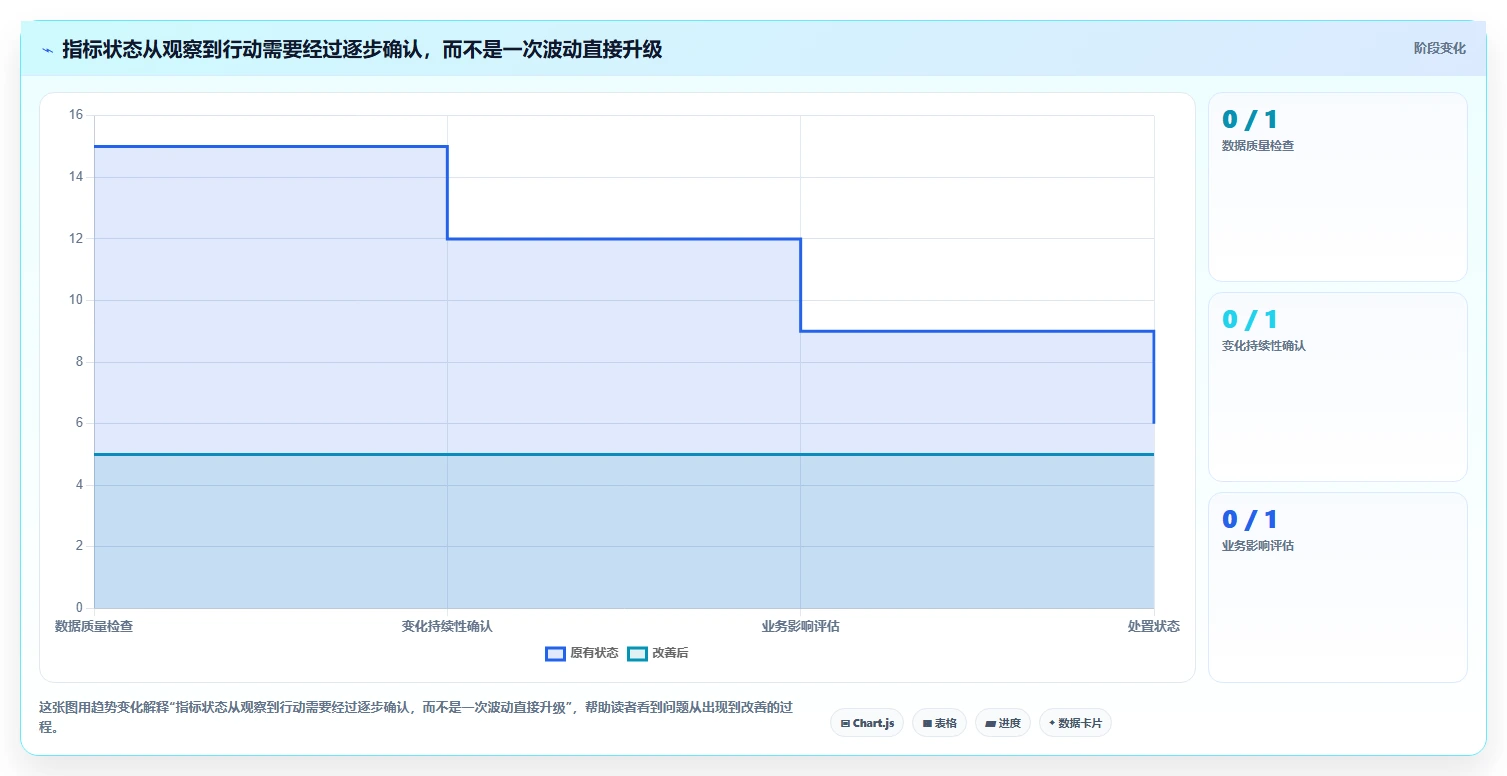The image size is (1507, 776).
Task: Select the 表格 tag pill
Action: click(939, 723)
